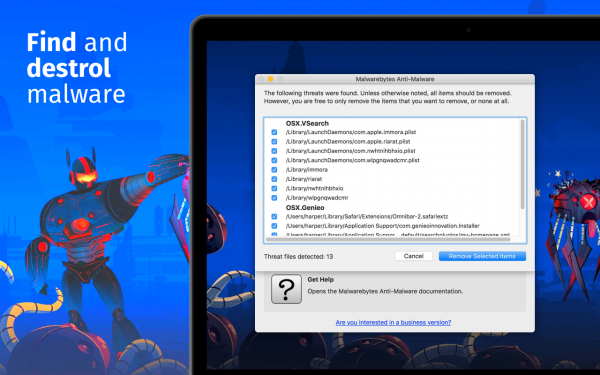
Task: Click the horizontal scrollbar of threat list
Action: pyautogui.click(x=388, y=240)
